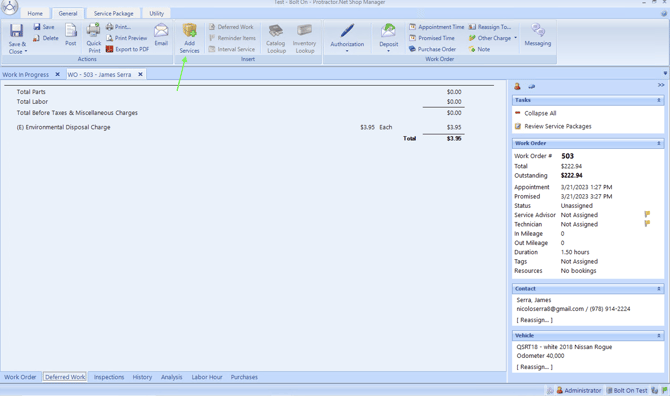Click flag icon next to Service Advisor
The image size is (670, 396).
tap(647, 214)
